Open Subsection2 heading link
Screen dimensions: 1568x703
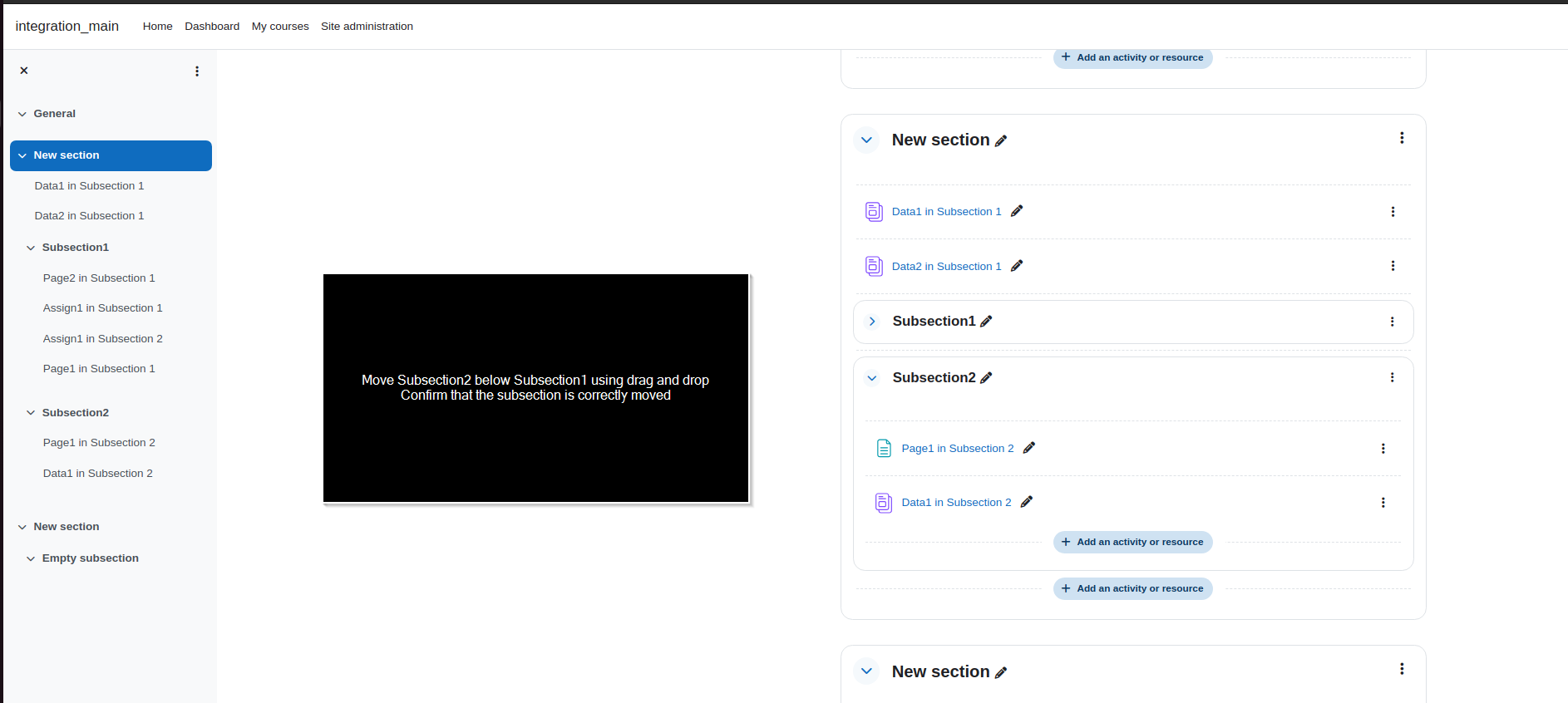coord(934,378)
